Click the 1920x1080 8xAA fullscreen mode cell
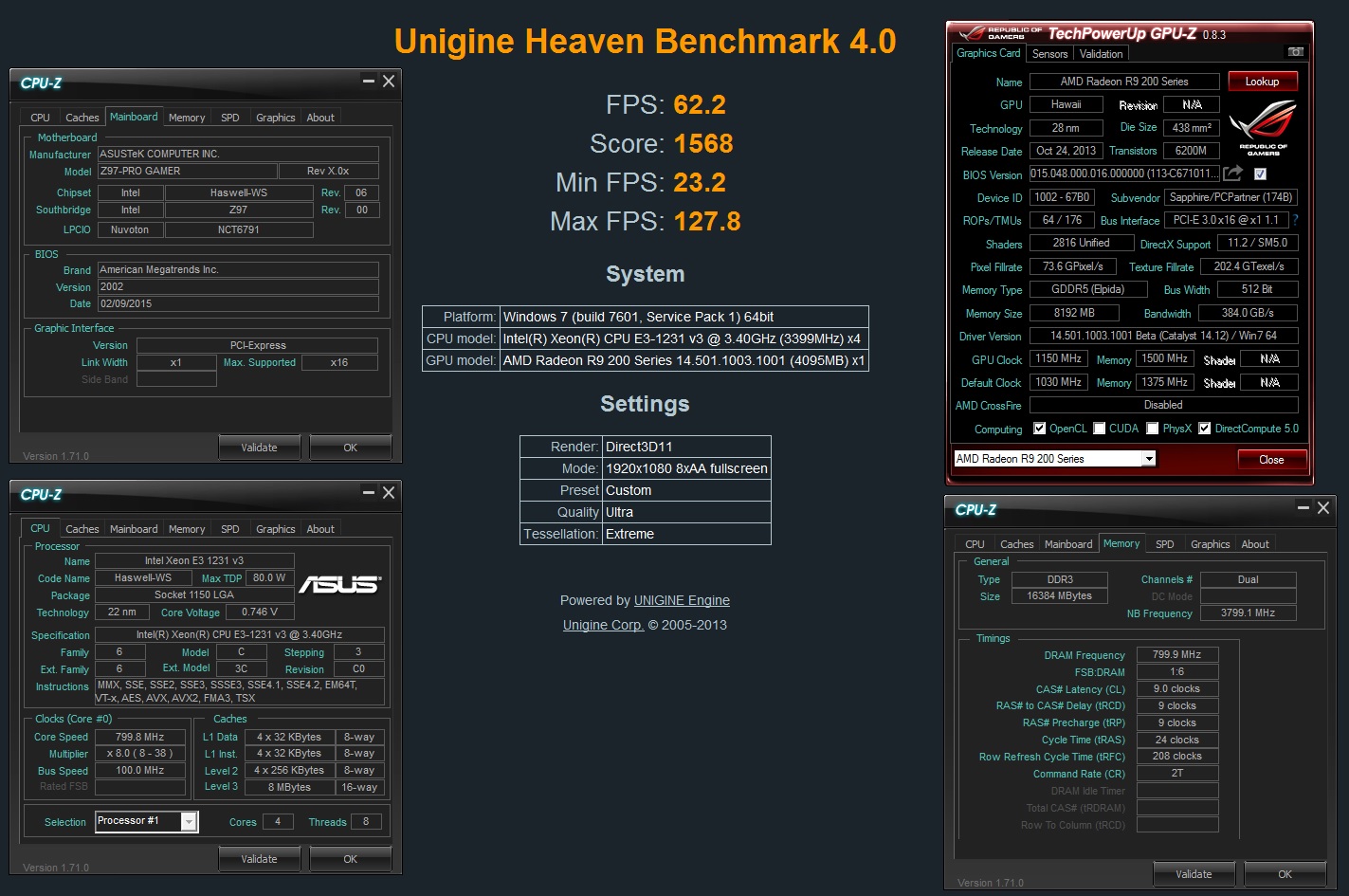This screenshot has width=1349, height=896. point(686,468)
